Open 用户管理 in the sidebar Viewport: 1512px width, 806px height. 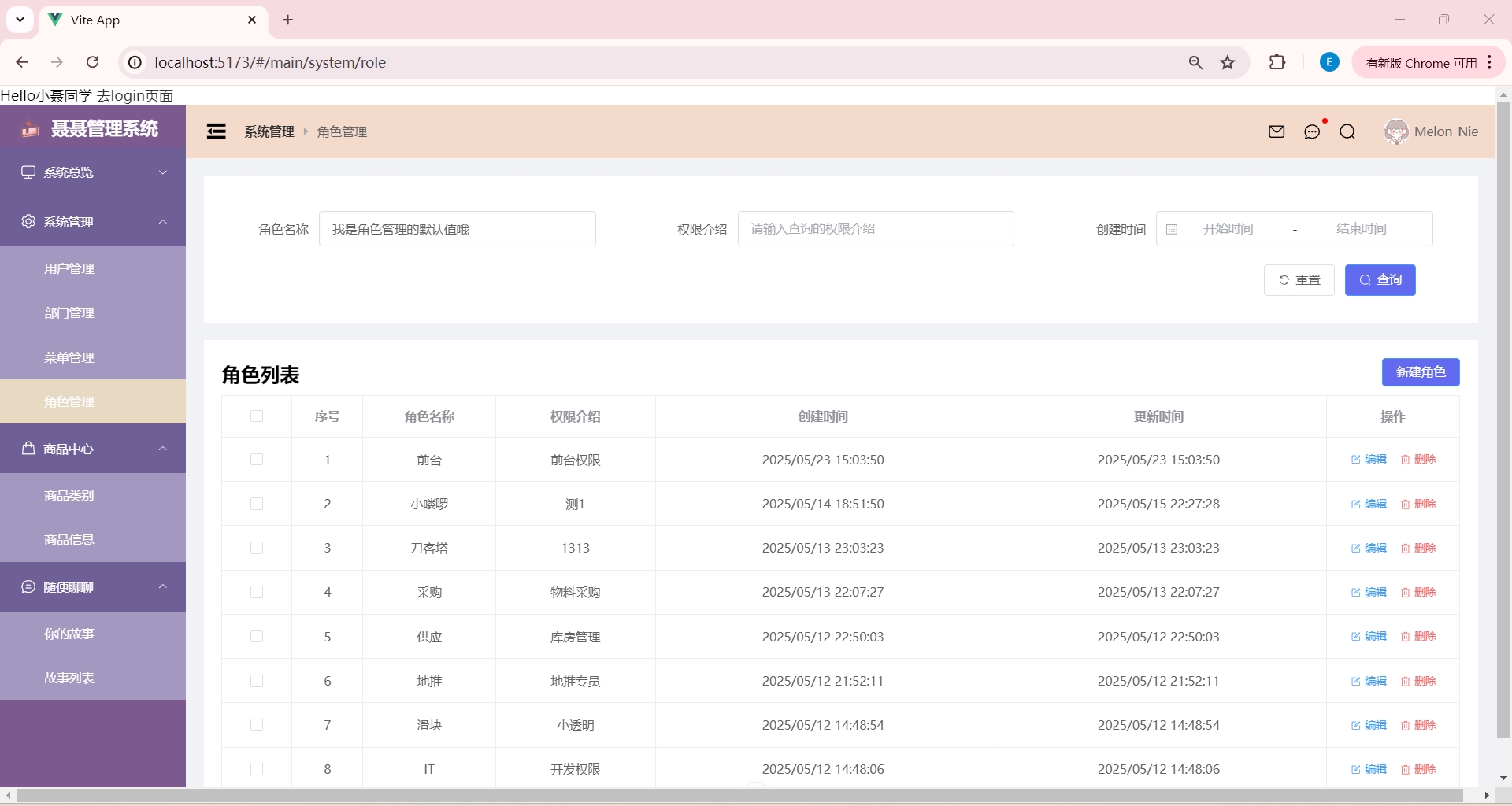coord(93,269)
